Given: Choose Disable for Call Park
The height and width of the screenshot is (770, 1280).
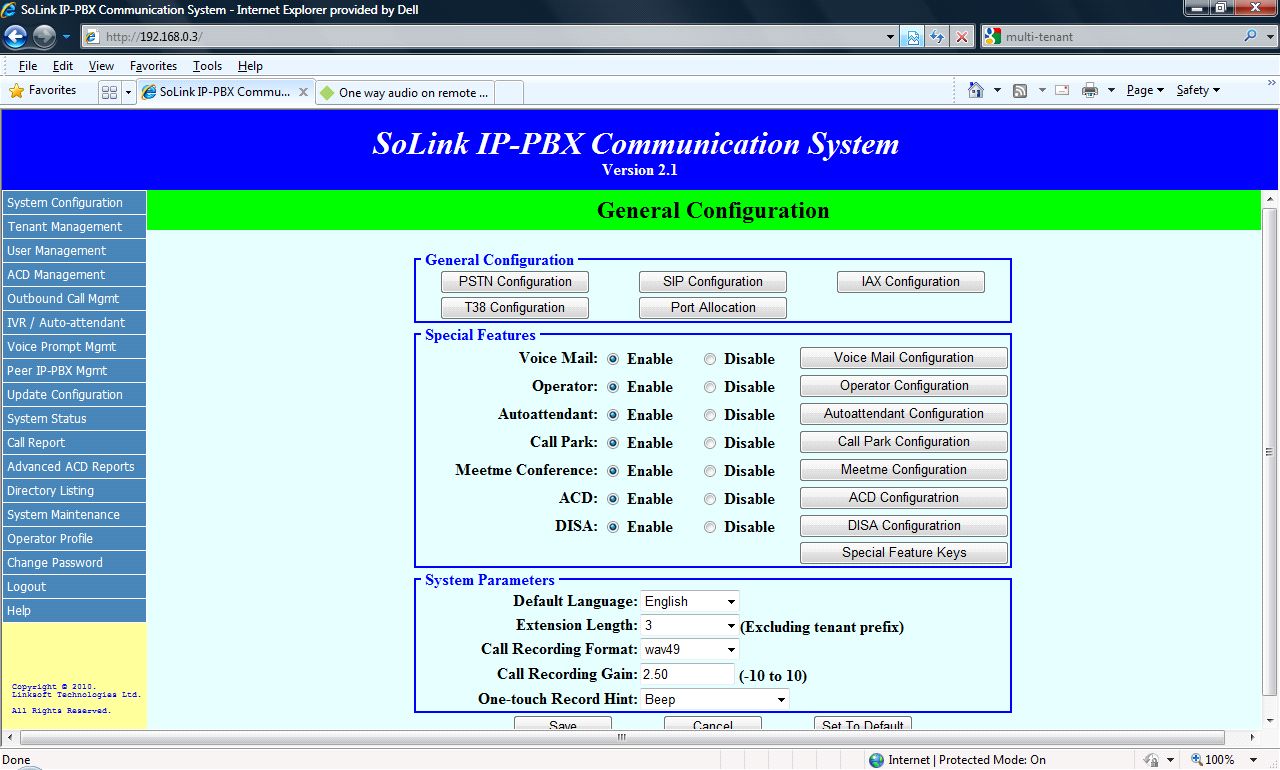Looking at the screenshot, I should point(710,443).
